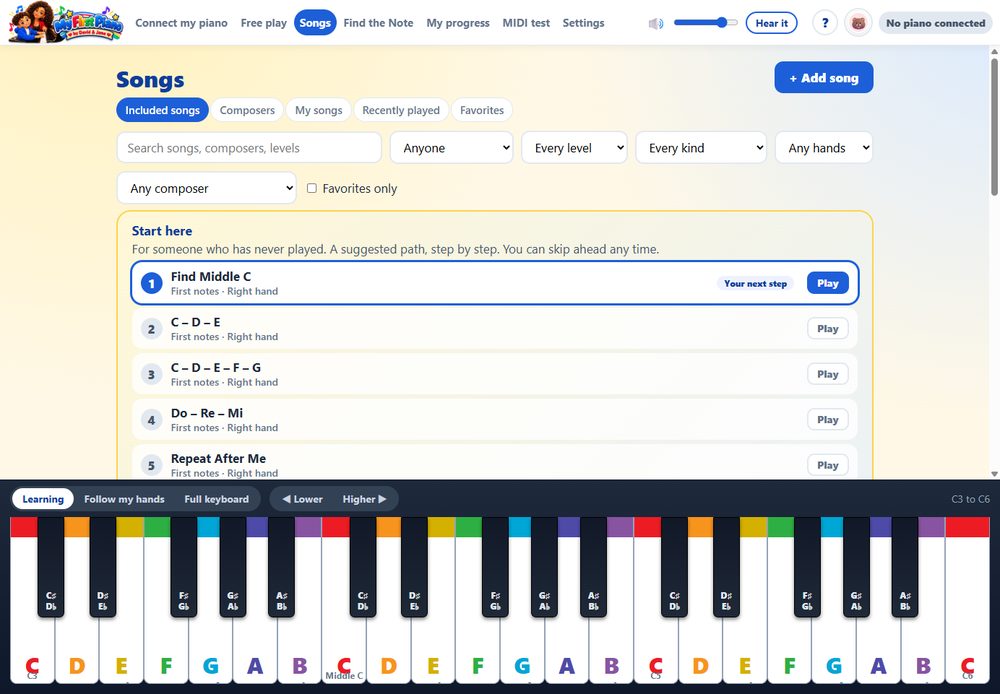1000x694 pixels.
Task: Open My progress page
Action: [x=458, y=23]
